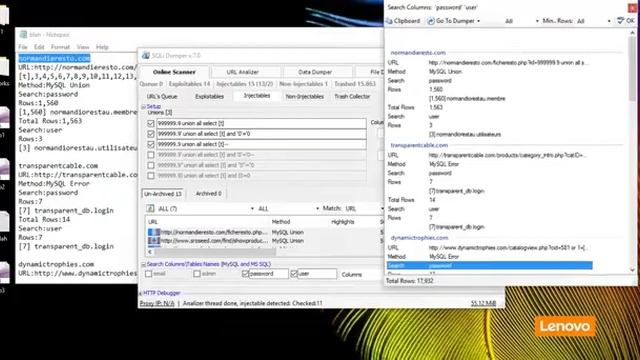Click the results window scroll down arrow
This screenshot has height=360, width=640.
[x=633, y=270]
